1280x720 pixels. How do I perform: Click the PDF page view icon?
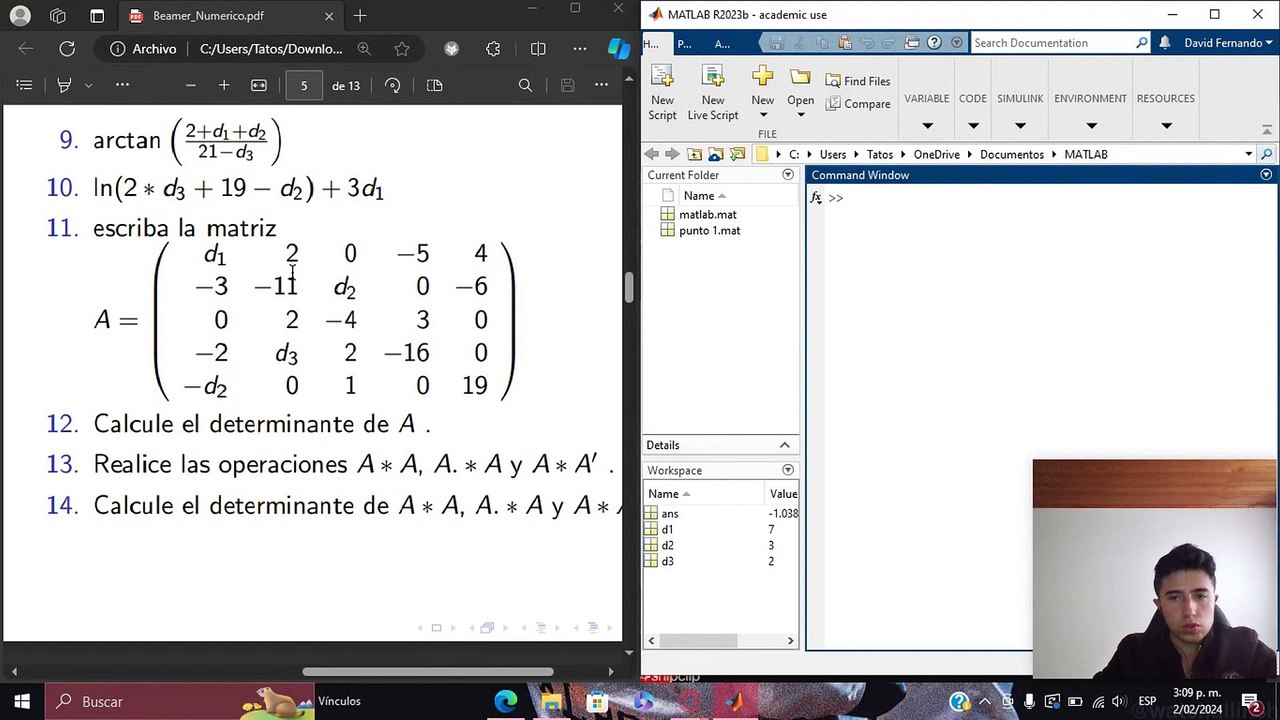point(434,86)
